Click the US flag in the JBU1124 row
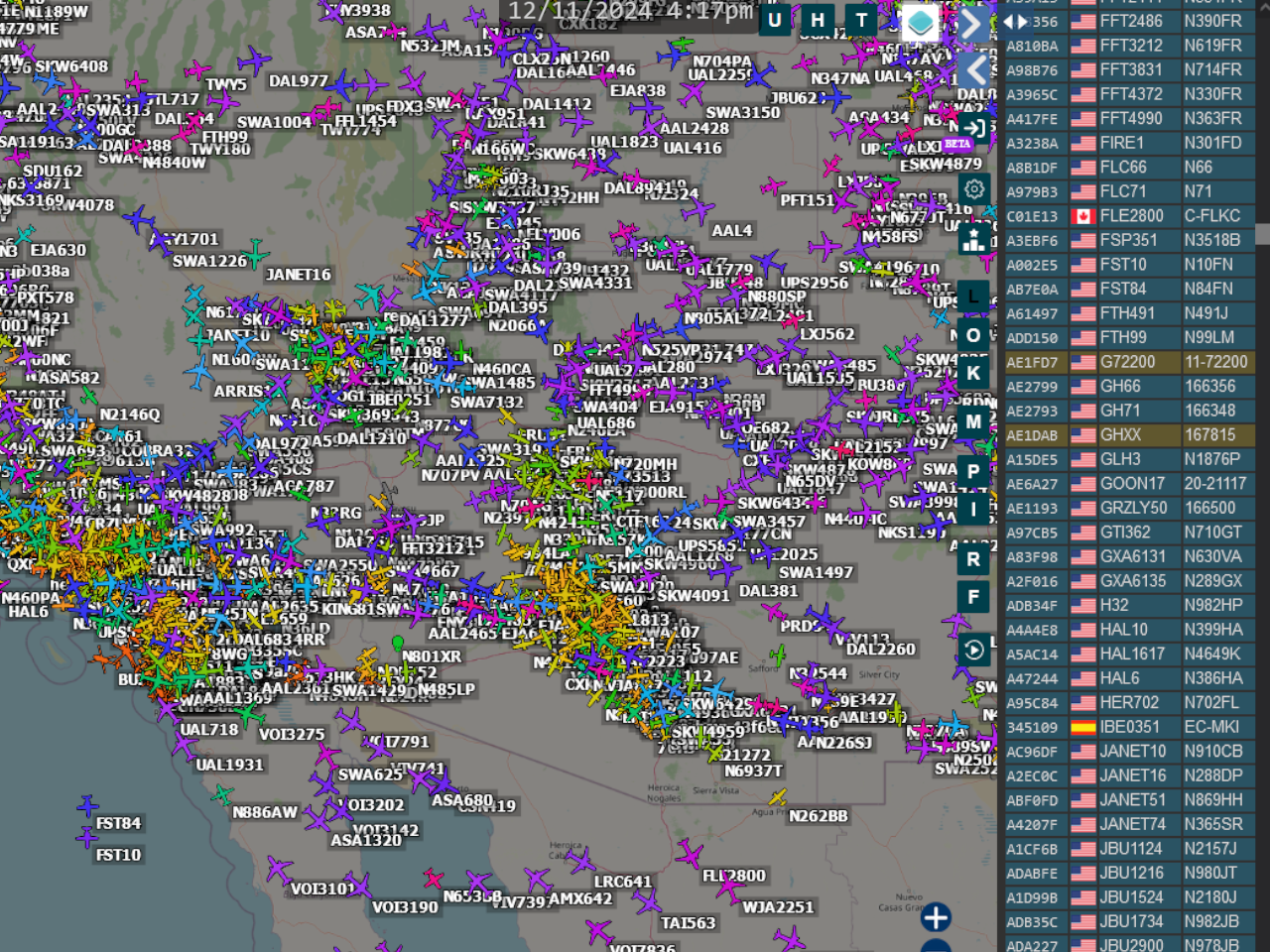Viewport: 1270px width, 952px height. 1082,849
